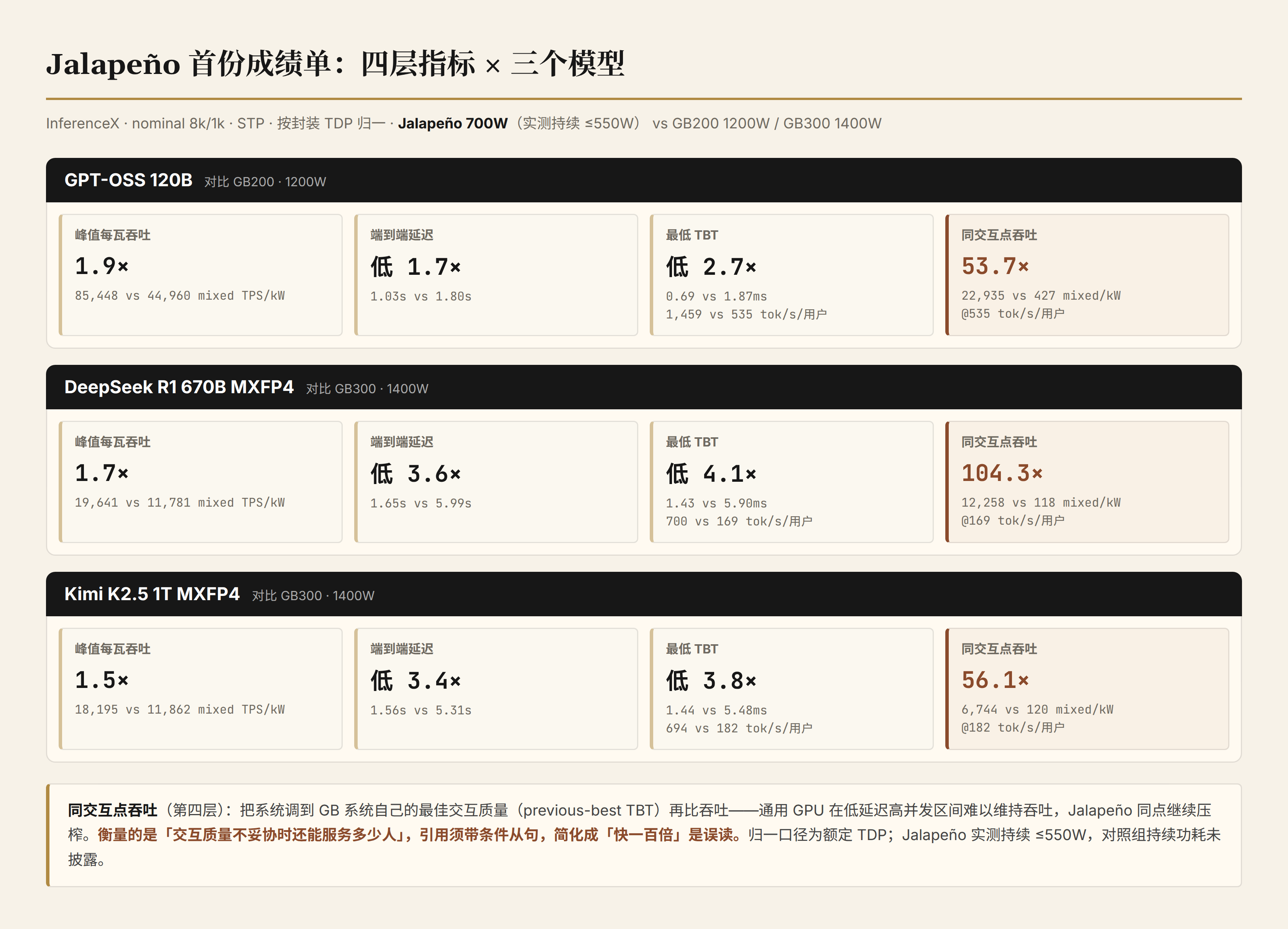This screenshot has height=929, width=1288.
Task: Click the '1.9×' value in GPT-OSS section
Action: click(x=102, y=266)
